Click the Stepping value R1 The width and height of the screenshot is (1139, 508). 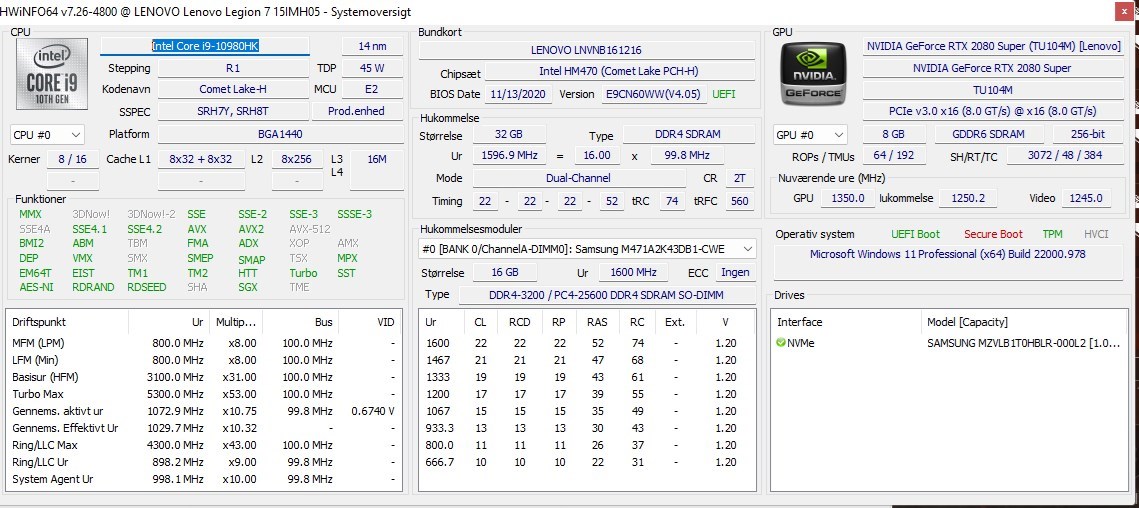pos(233,68)
